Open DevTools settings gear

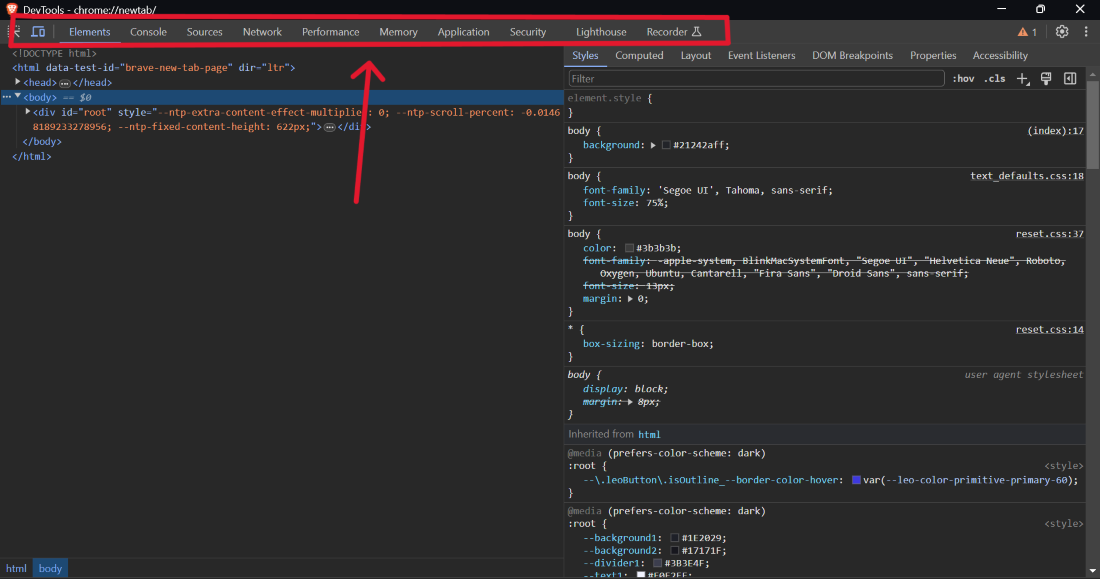coord(1062,32)
